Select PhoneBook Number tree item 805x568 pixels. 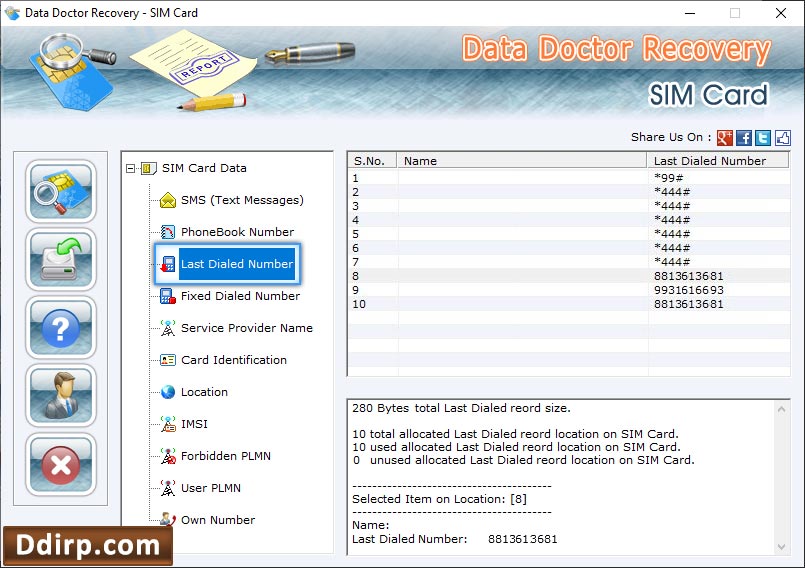[237, 232]
